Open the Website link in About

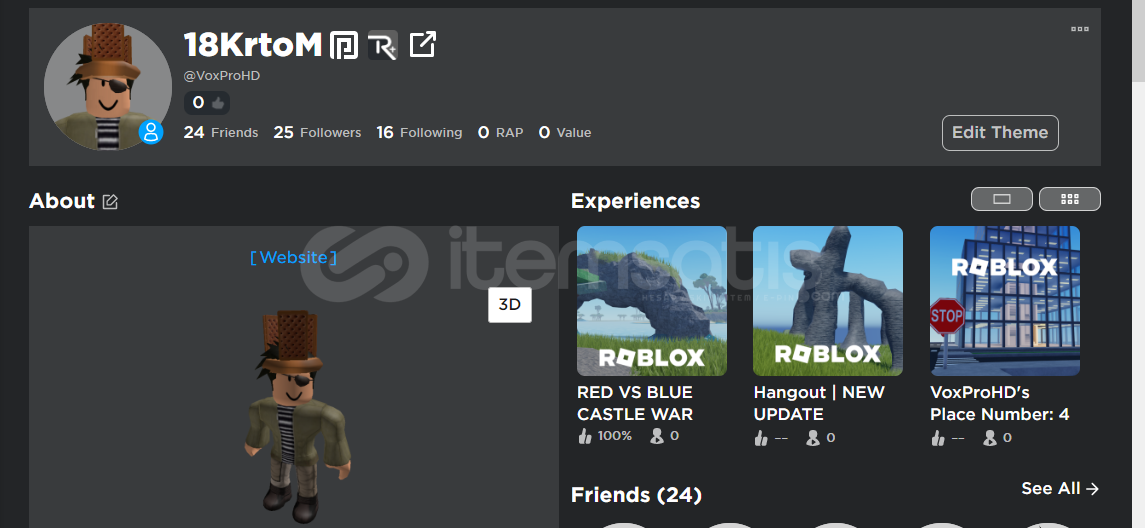click(294, 257)
